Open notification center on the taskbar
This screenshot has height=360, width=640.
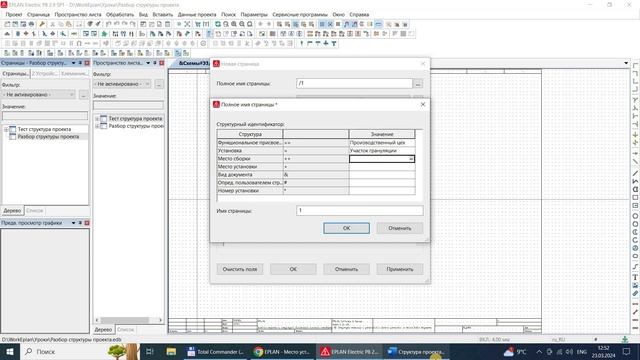coord(626,351)
